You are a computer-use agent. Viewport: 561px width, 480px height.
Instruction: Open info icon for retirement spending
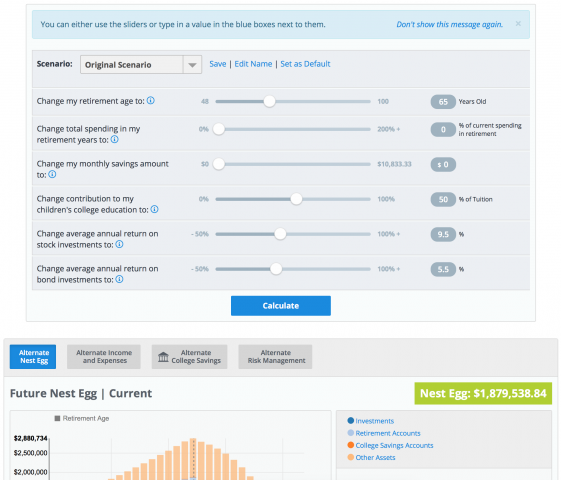click(114, 139)
